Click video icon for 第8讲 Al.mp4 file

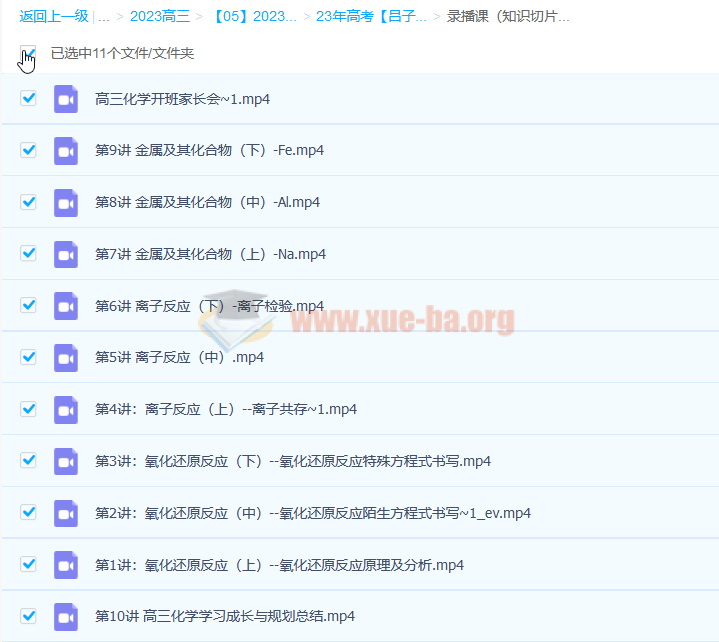[65, 202]
